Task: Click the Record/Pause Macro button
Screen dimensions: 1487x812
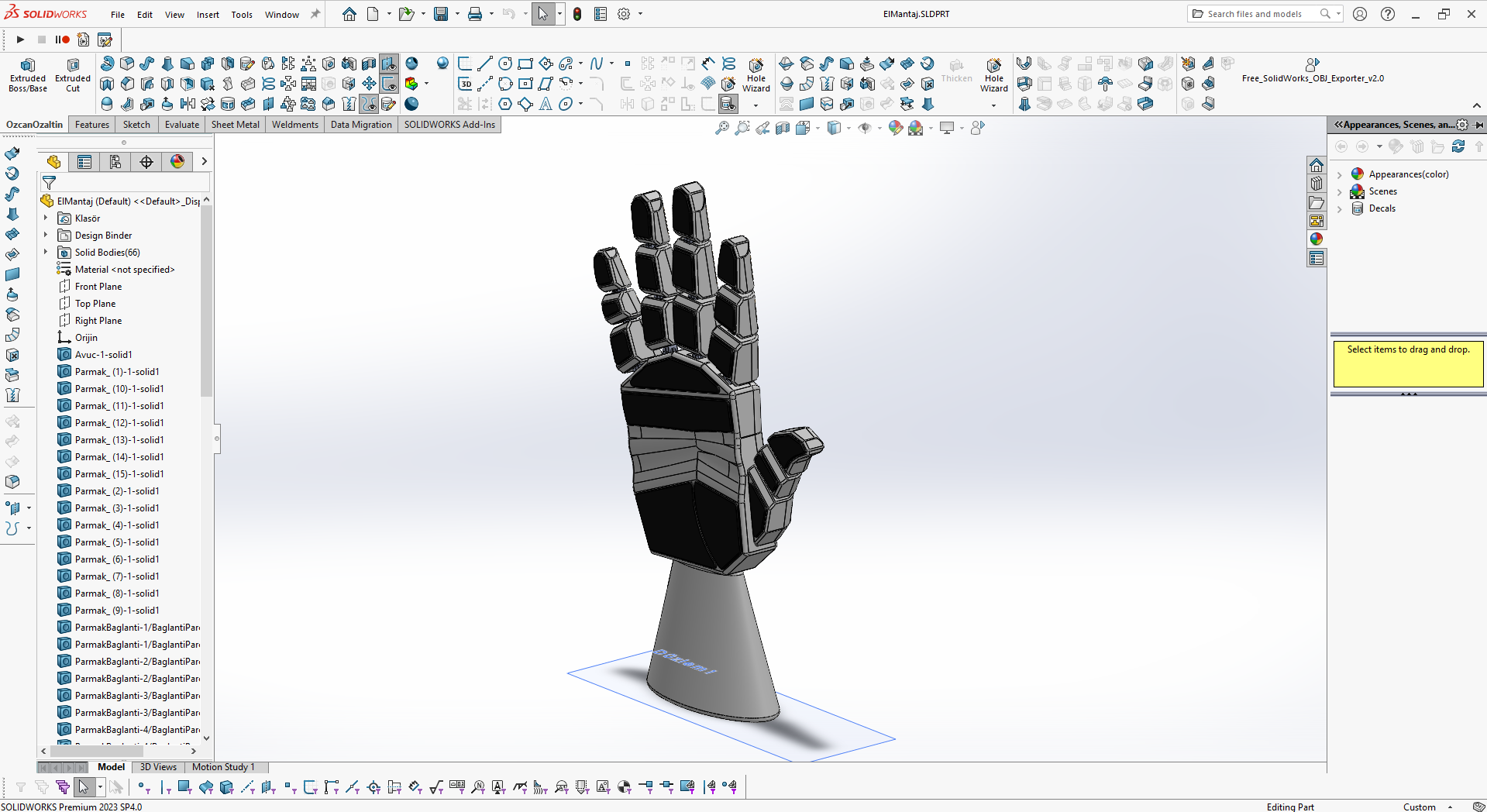Action: pyautogui.click(x=63, y=40)
